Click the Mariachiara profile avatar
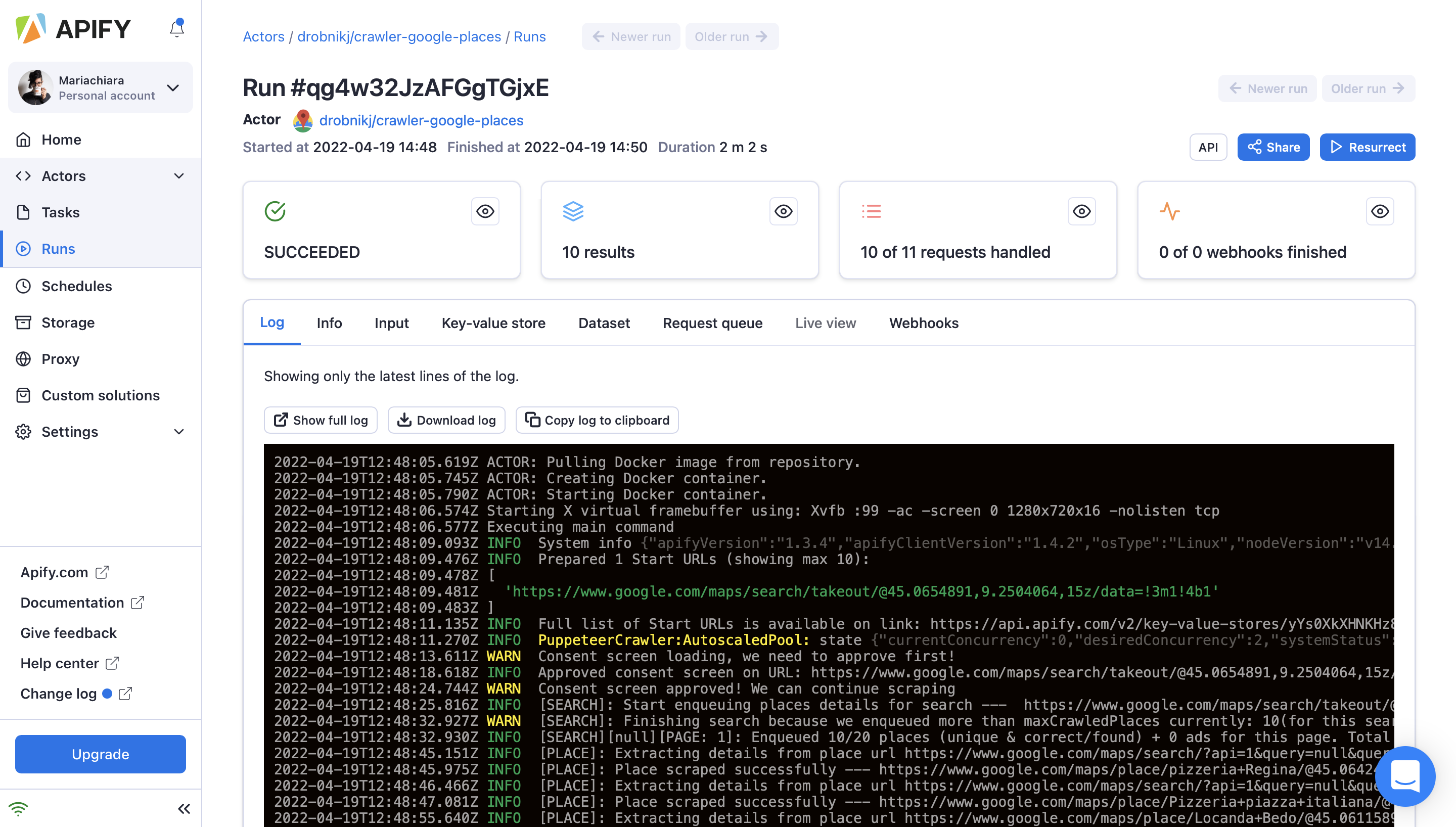The image size is (1456, 827). click(x=35, y=87)
